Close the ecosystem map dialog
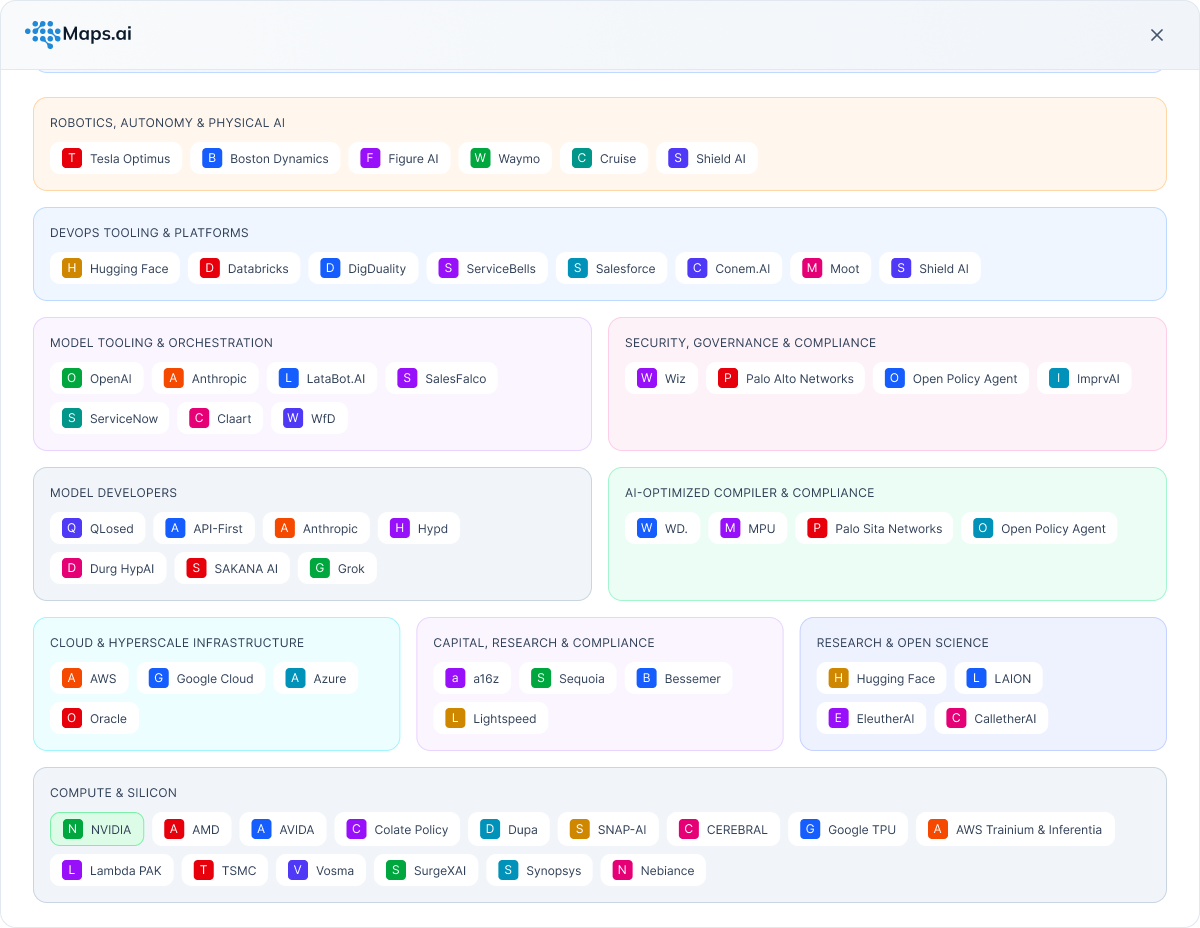This screenshot has height=928, width=1200. [x=1157, y=35]
